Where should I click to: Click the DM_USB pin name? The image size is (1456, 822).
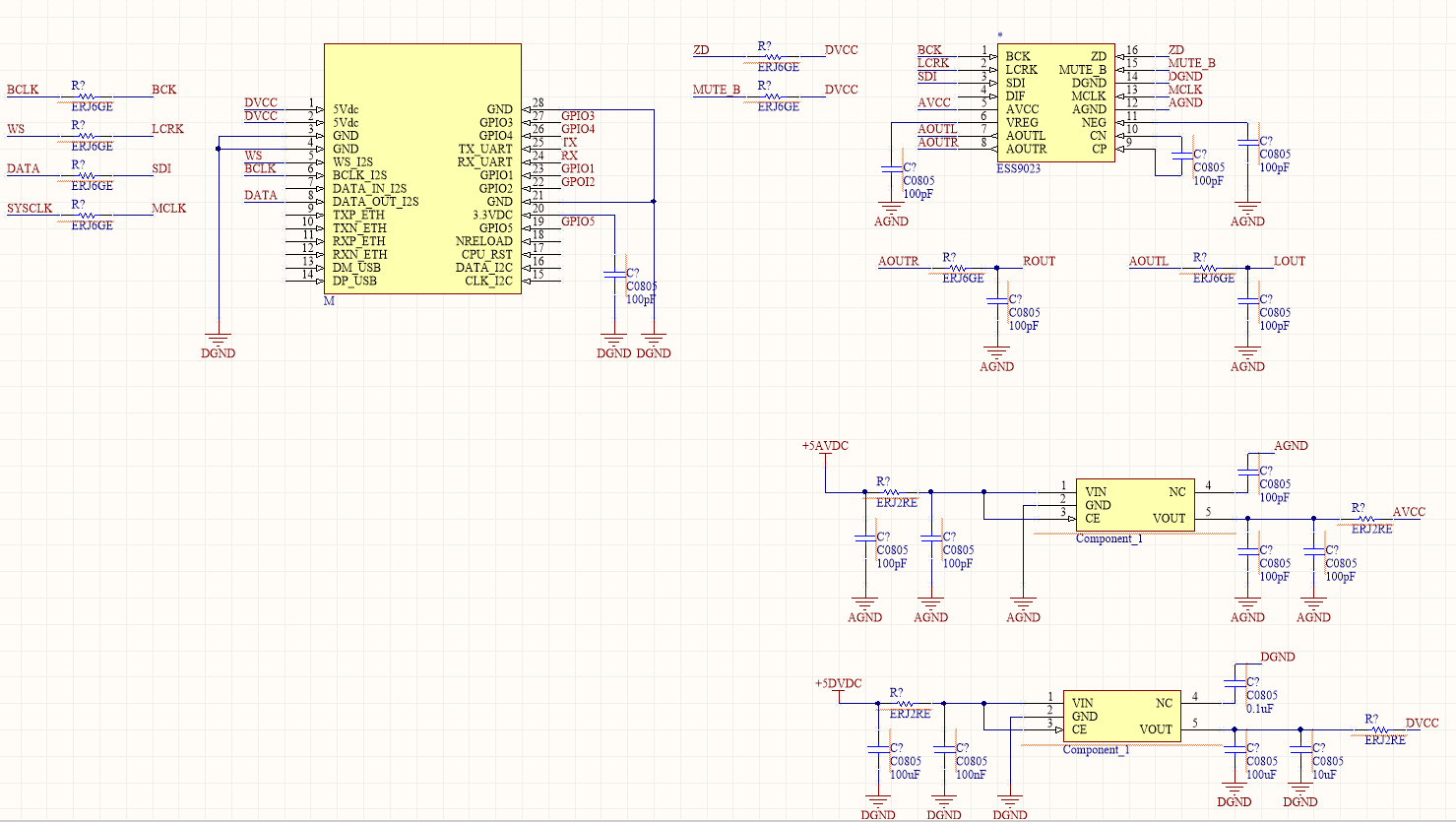pos(355,268)
